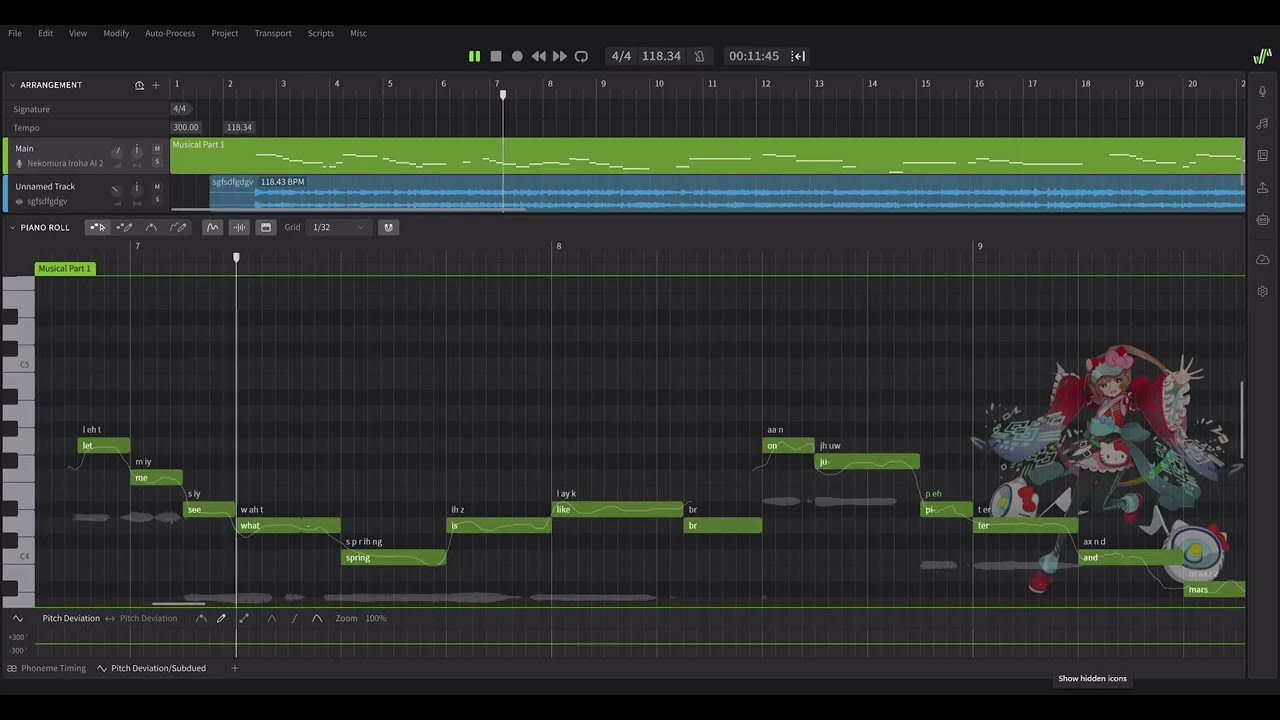This screenshot has height=720, width=1280.
Task: Adjust the Main track pan knob
Action: click(x=137, y=151)
